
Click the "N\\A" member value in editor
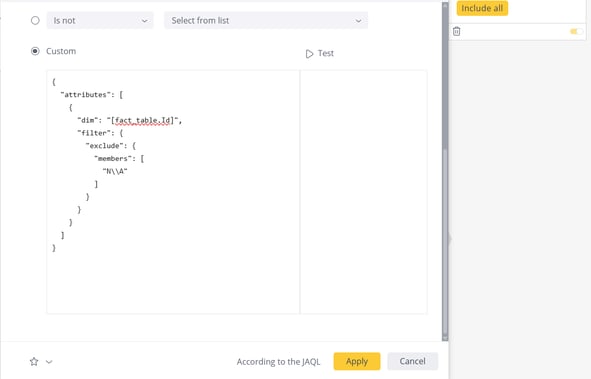click(115, 171)
